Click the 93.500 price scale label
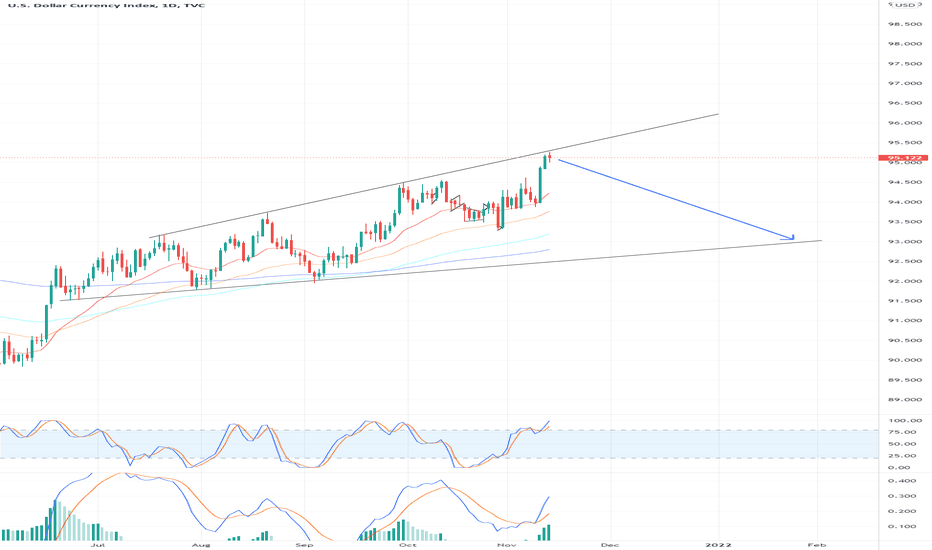Image resolution: width=932 pixels, height=550 pixels. (x=905, y=222)
